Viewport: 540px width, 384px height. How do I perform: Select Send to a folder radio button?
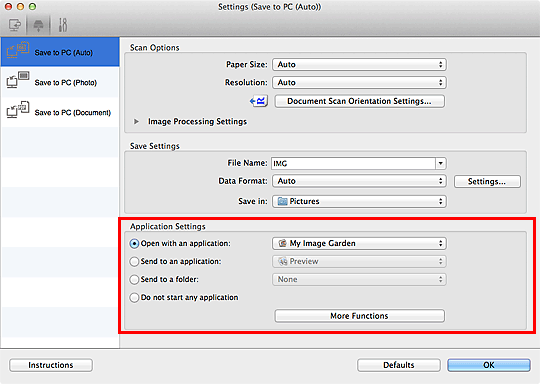click(x=134, y=279)
